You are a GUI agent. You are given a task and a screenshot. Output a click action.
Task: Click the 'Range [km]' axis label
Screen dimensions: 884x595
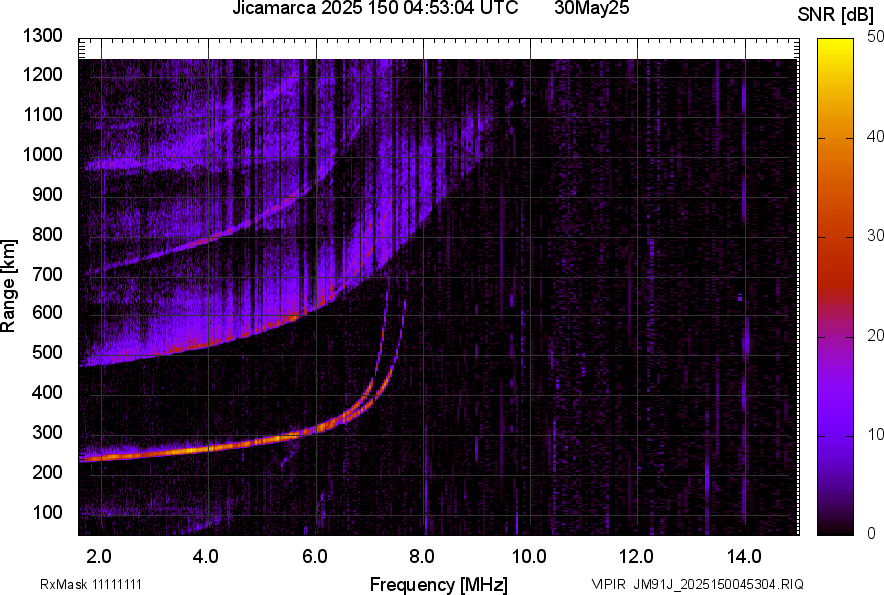pos(8,286)
